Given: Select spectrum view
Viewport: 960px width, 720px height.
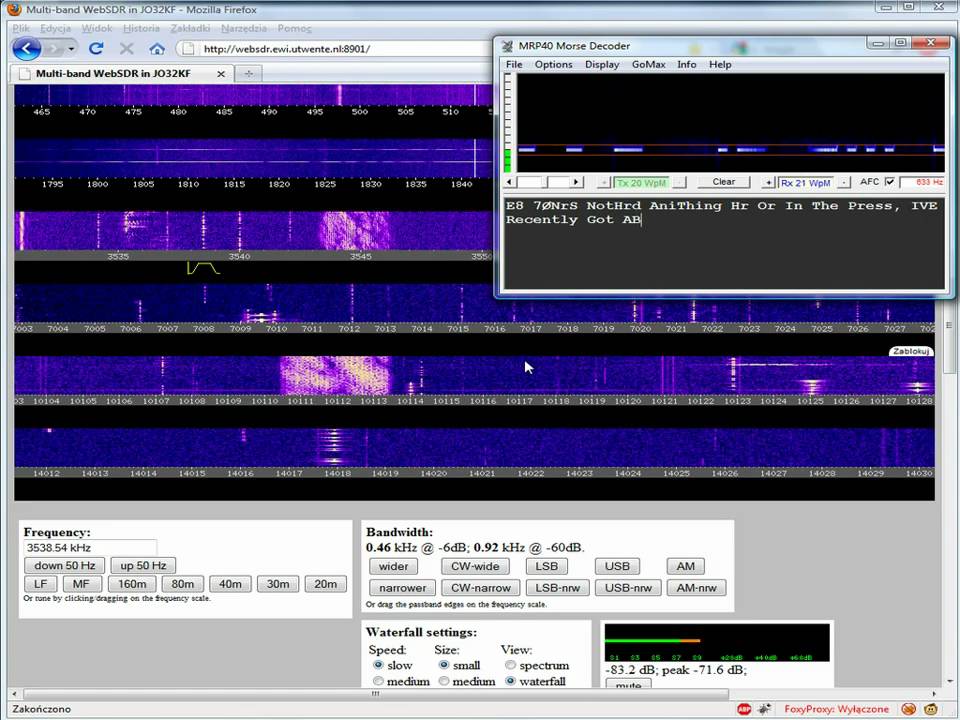Looking at the screenshot, I should tap(510, 665).
